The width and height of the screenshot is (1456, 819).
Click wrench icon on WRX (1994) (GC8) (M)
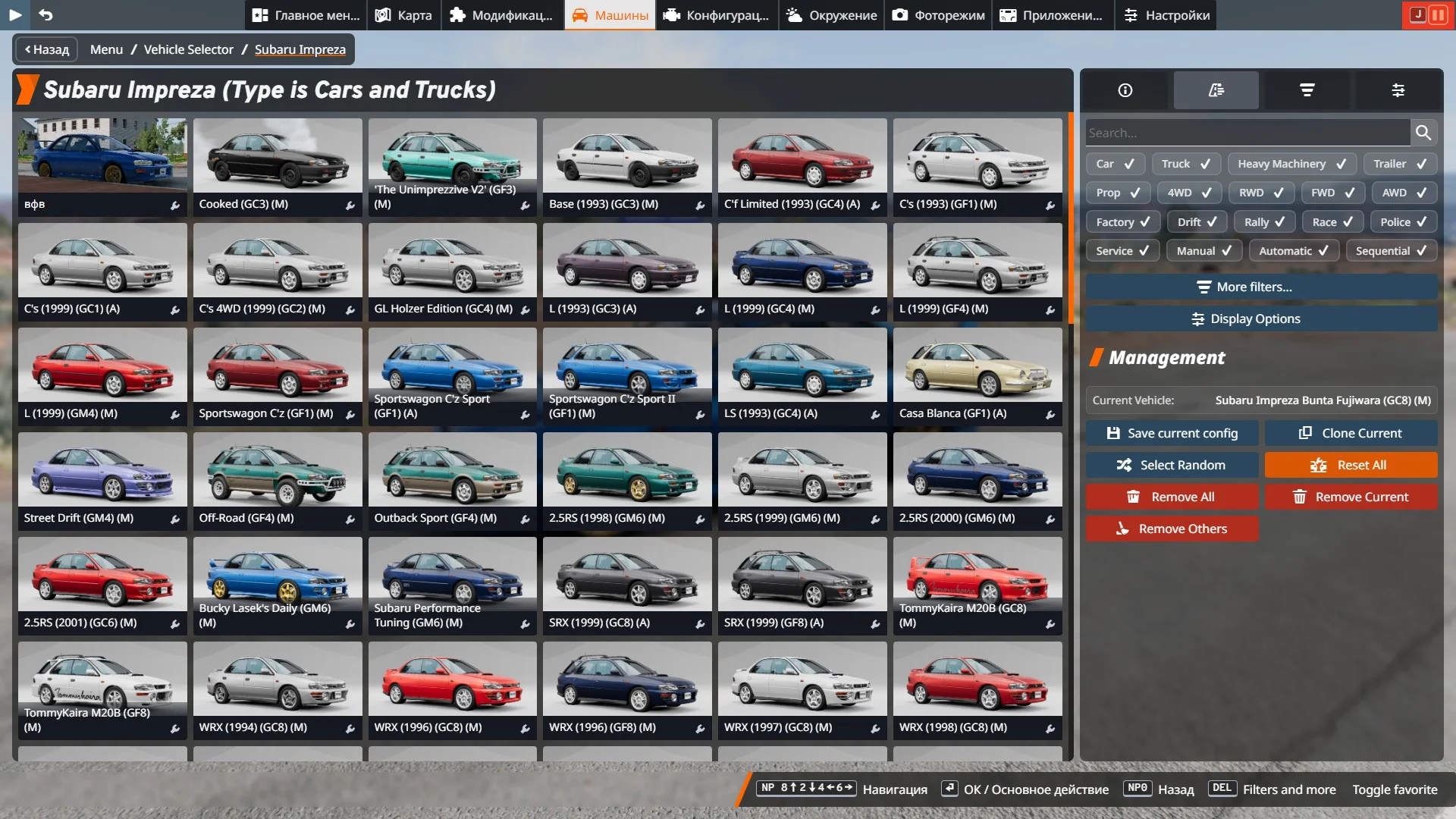[x=350, y=729]
